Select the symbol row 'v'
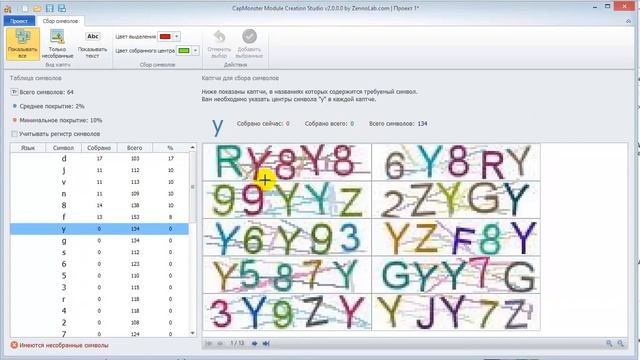 [99, 182]
